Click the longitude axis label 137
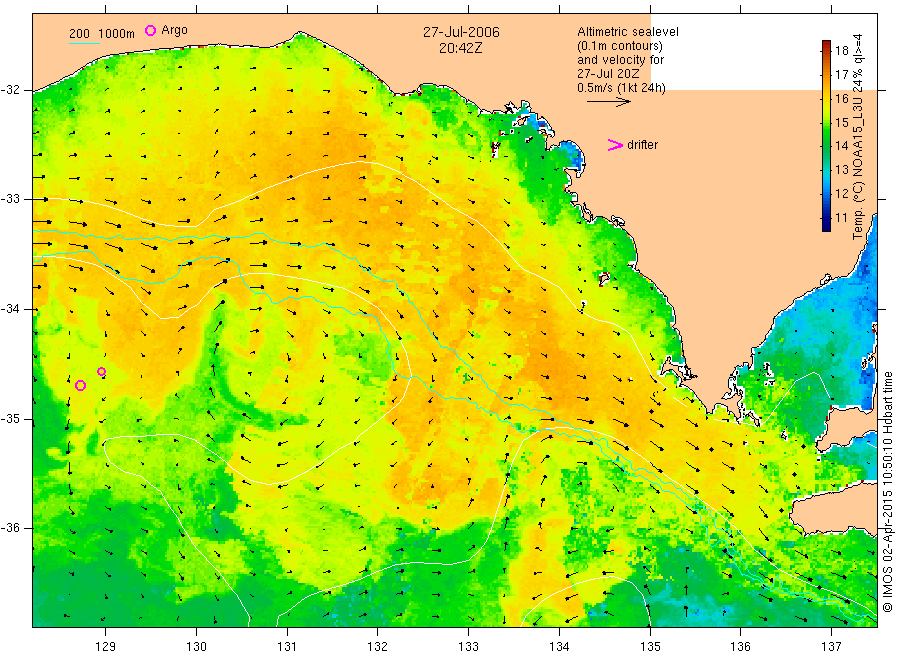The image size is (900, 660). (x=831, y=647)
